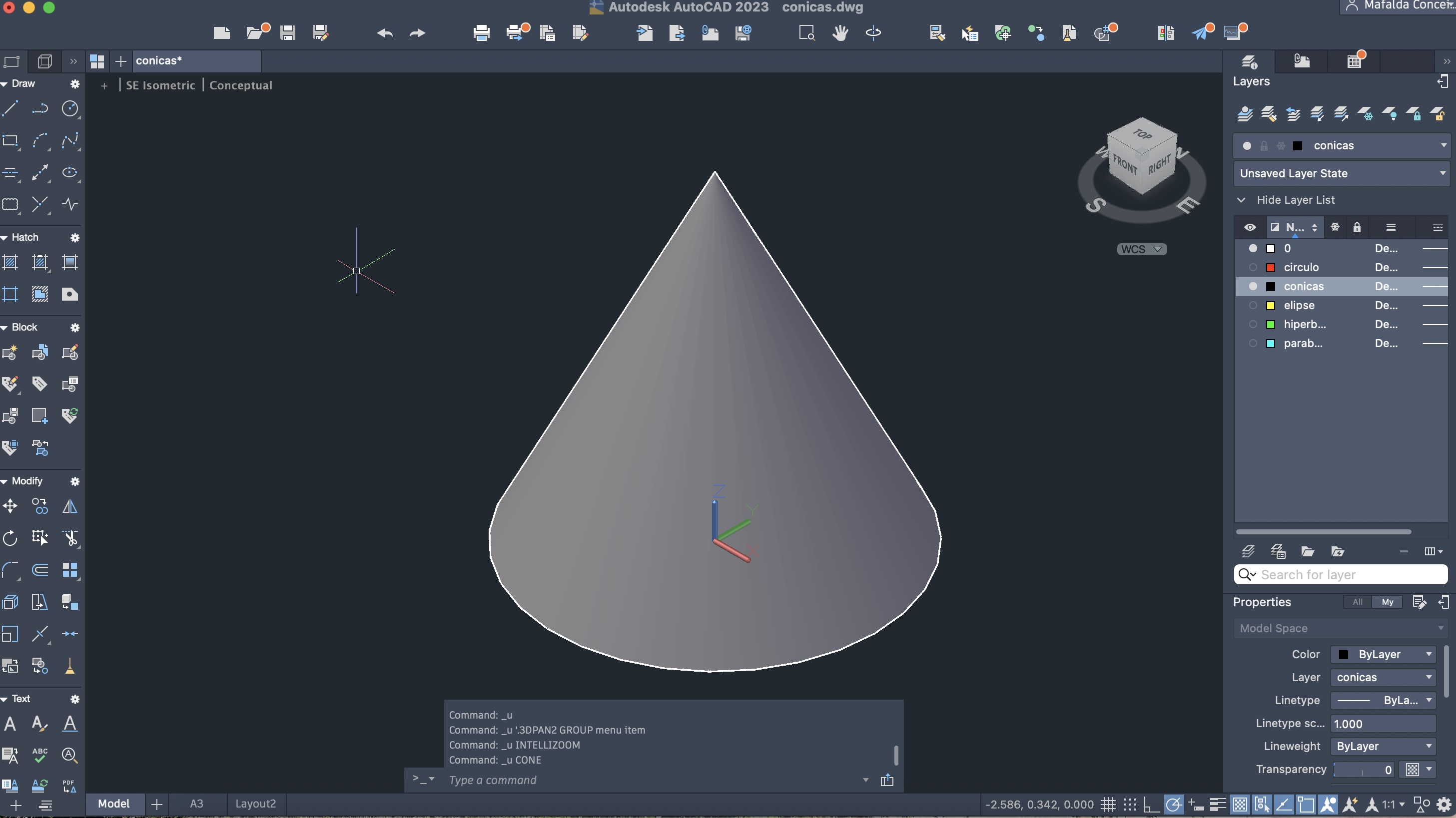Toggle grid display in status bar

pos(1108,804)
